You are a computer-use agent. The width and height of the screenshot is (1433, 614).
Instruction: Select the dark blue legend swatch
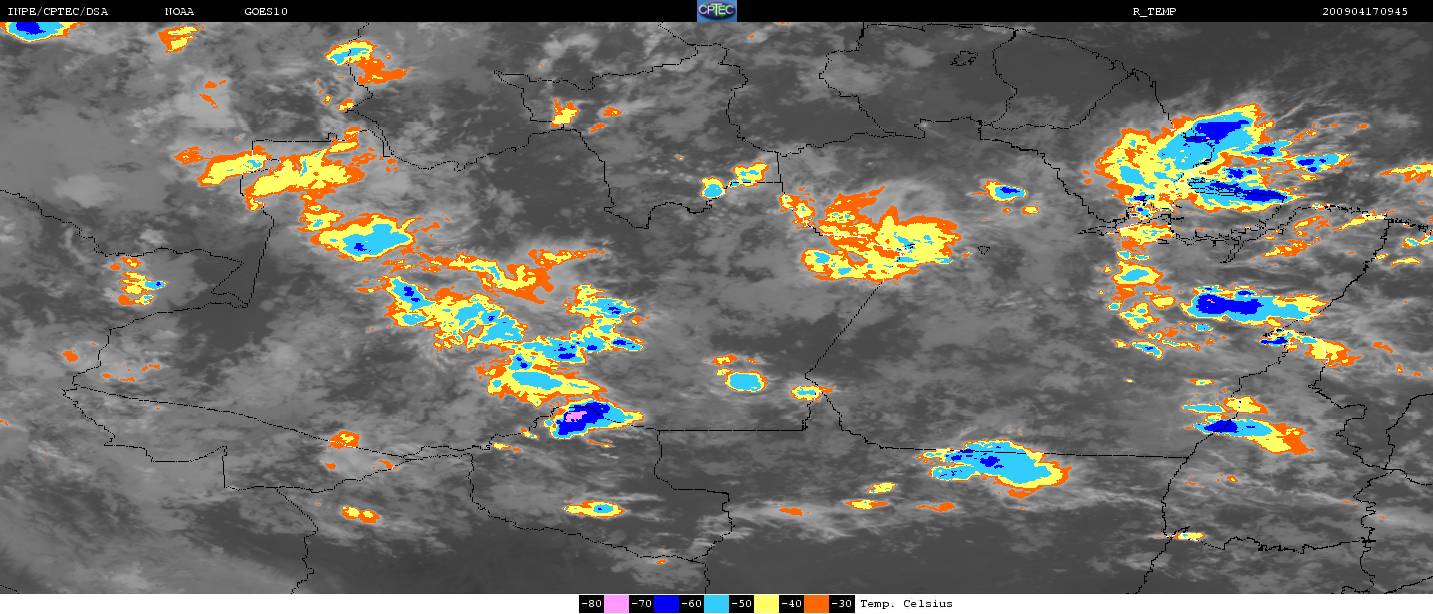click(666, 604)
